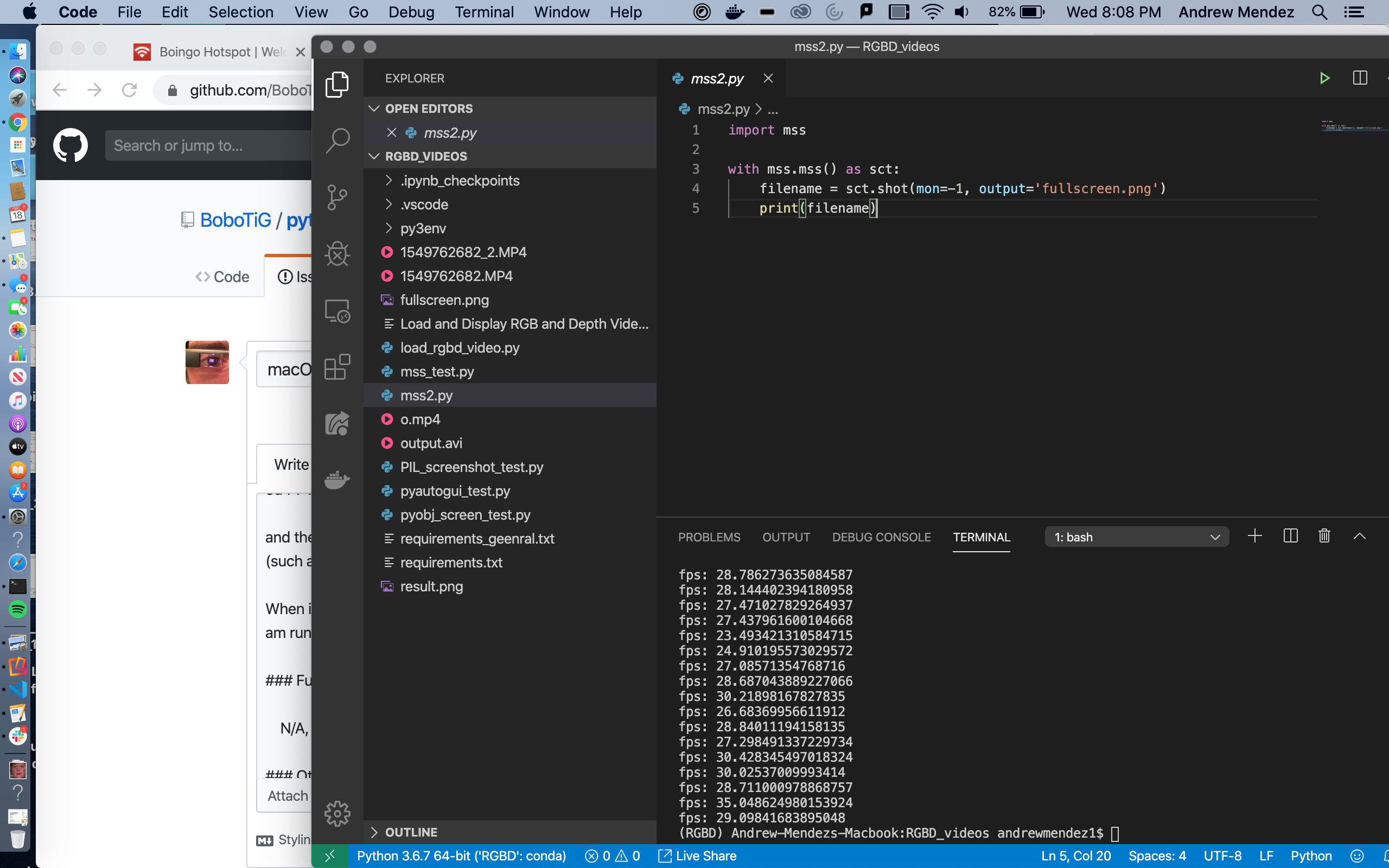Open the Extensions view
This screenshot has height=868, width=1389.
click(337, 367)
